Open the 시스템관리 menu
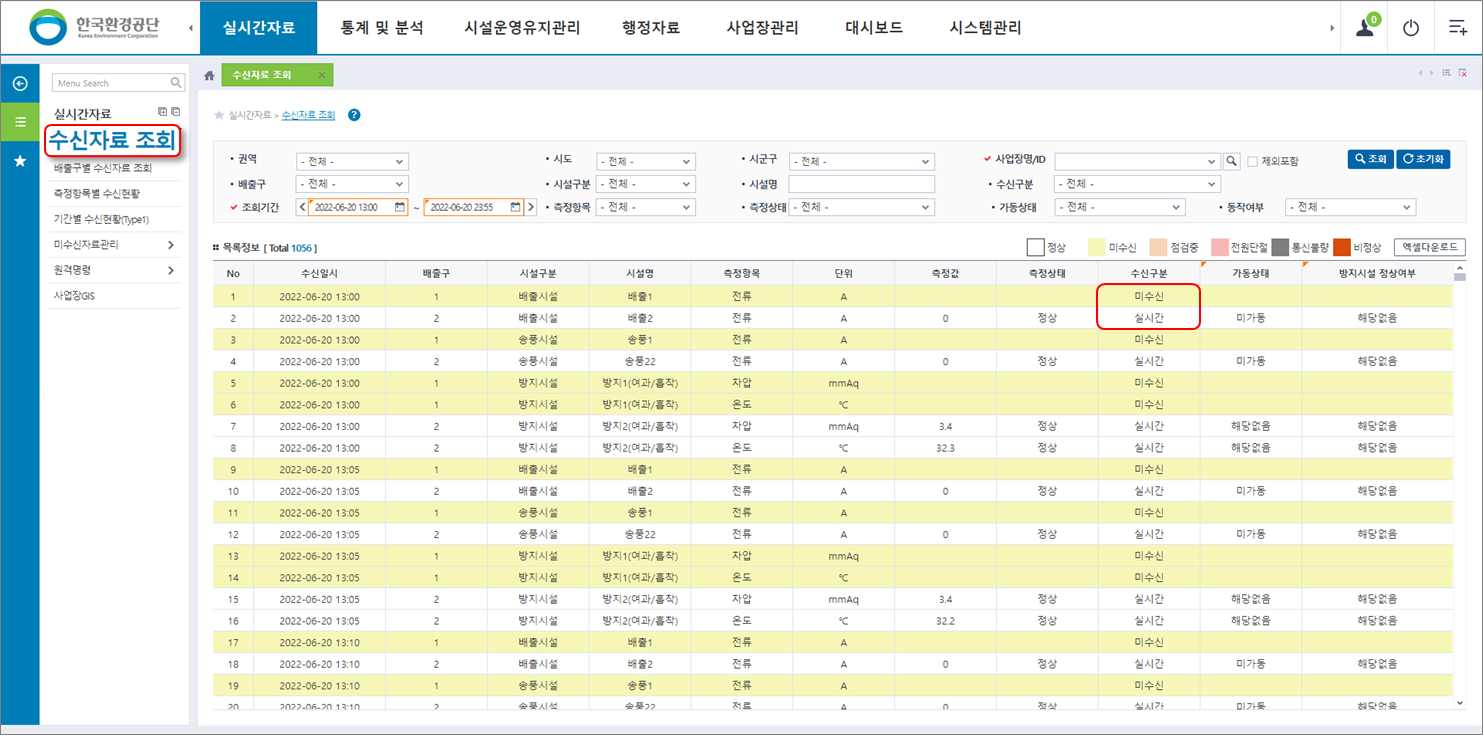 click(x=985, y=28)
